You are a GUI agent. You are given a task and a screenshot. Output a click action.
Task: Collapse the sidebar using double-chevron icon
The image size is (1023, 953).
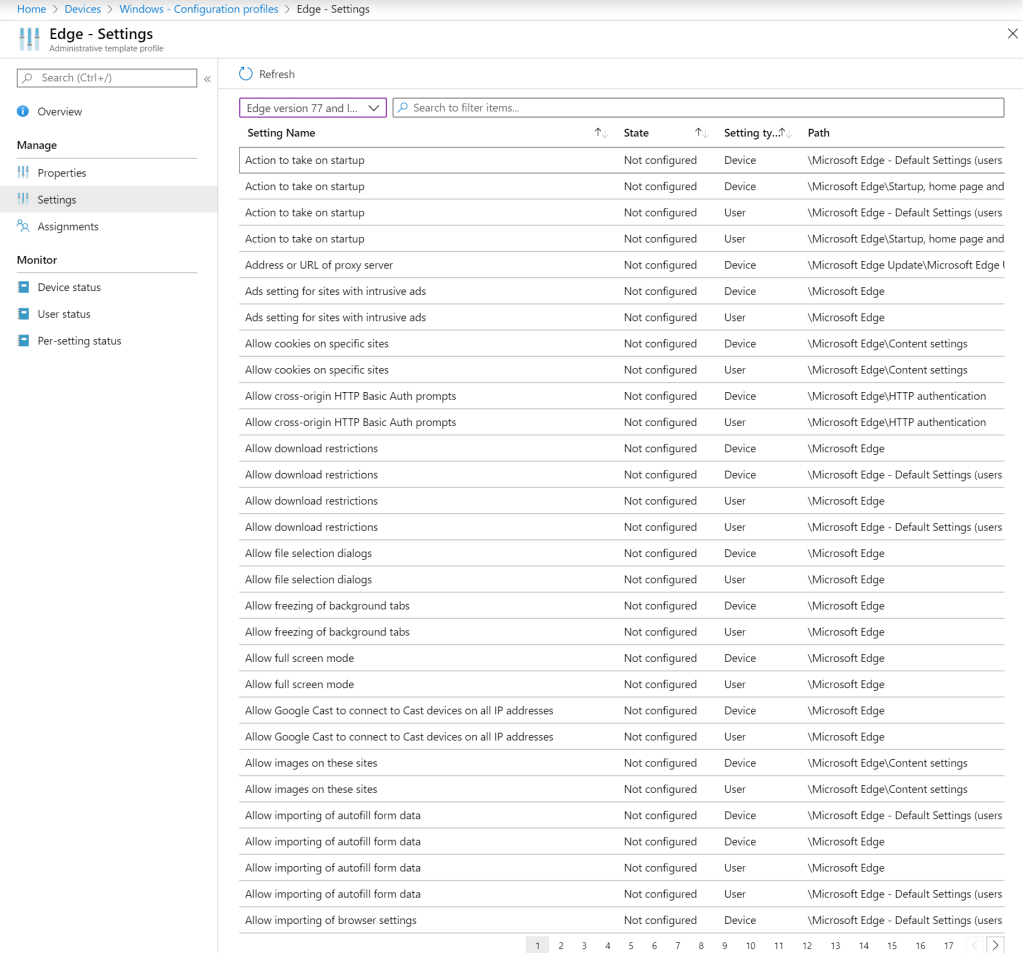207,79
